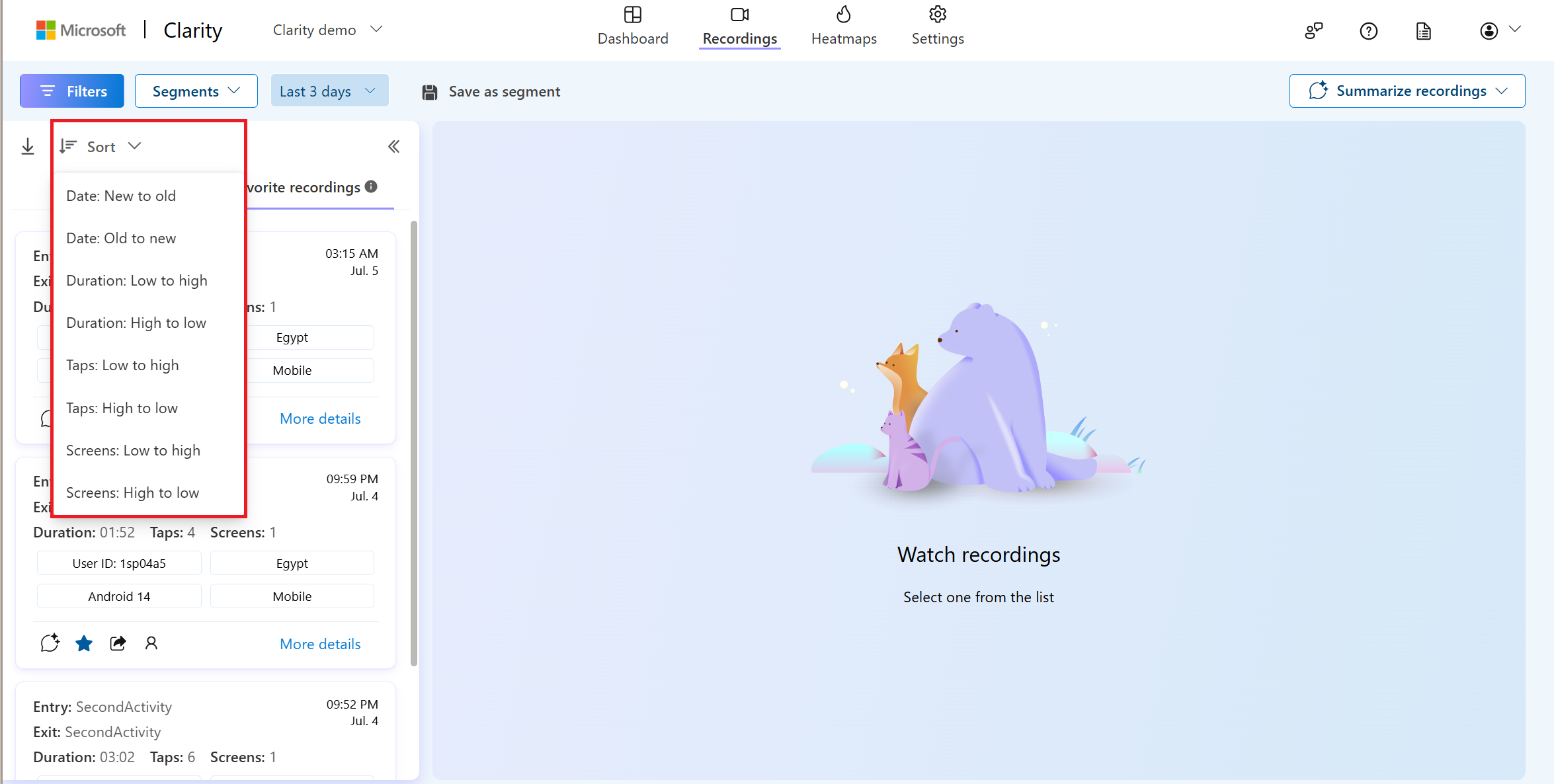
Task: Select Duration: Low to high sort option
Action: (x=136, y=280)
